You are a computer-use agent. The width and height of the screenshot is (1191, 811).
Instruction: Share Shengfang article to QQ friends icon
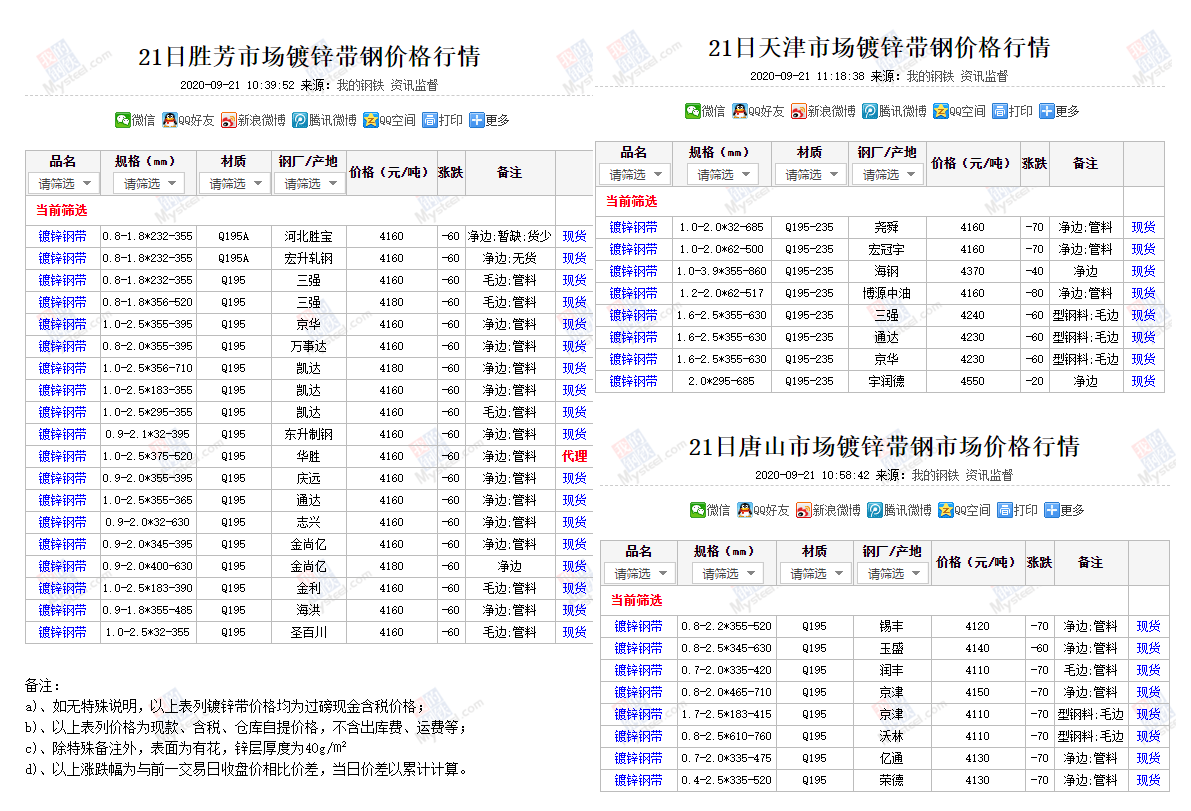click(x=169, y=120)
